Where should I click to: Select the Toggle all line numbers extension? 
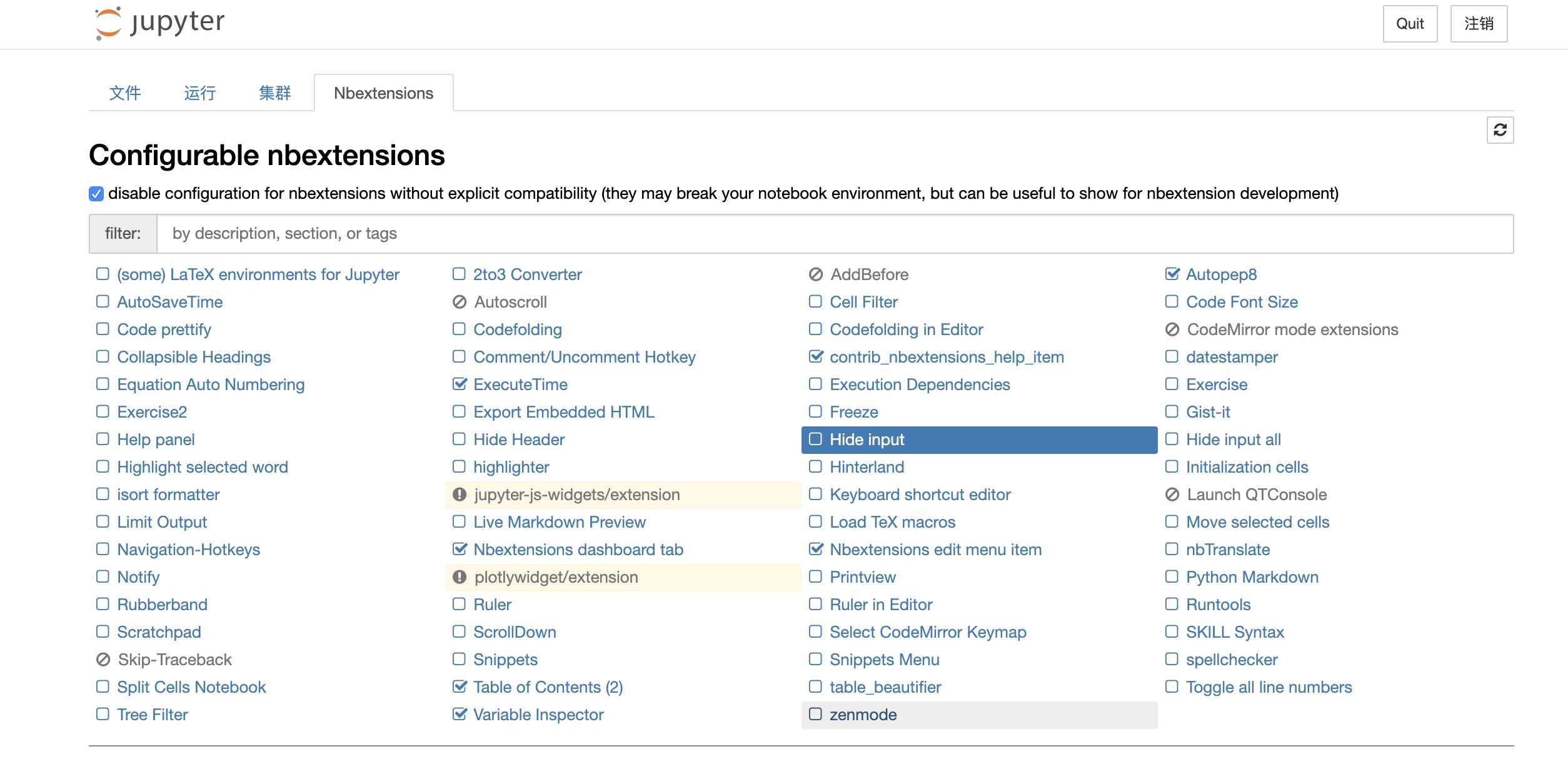point(1269,687)
